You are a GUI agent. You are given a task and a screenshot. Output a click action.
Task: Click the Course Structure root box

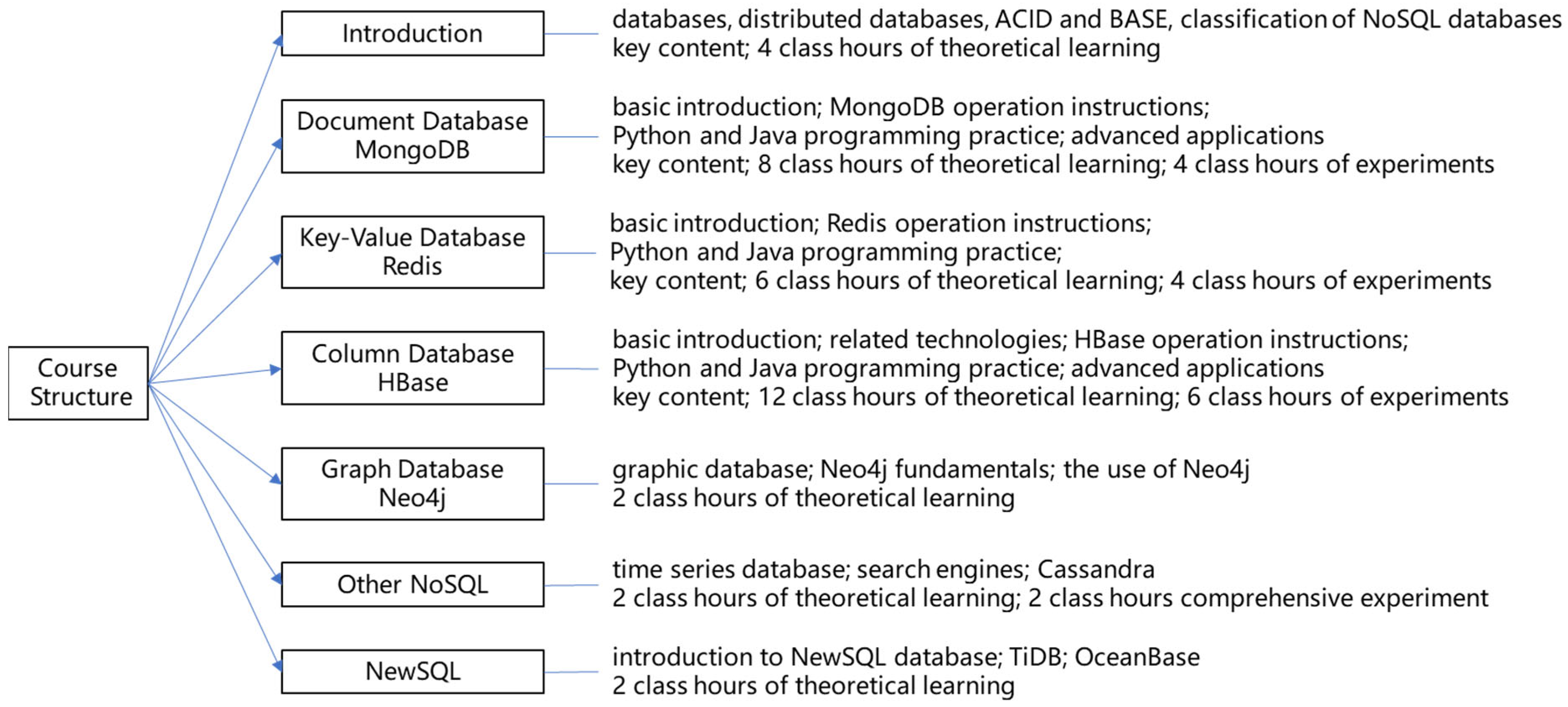coord(78,382)
